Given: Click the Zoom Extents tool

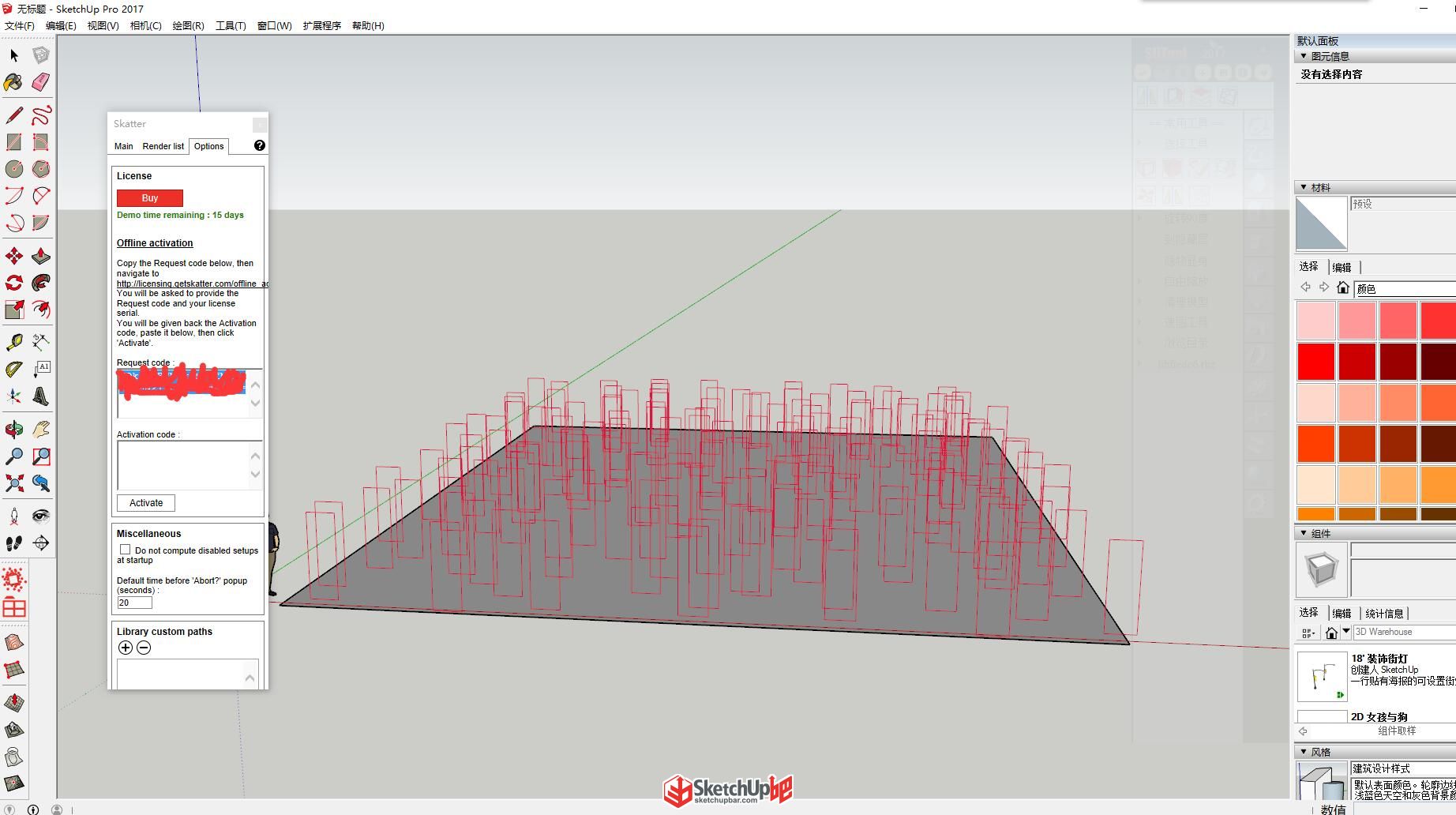Looking at the screenshot, I should (14, 483).
